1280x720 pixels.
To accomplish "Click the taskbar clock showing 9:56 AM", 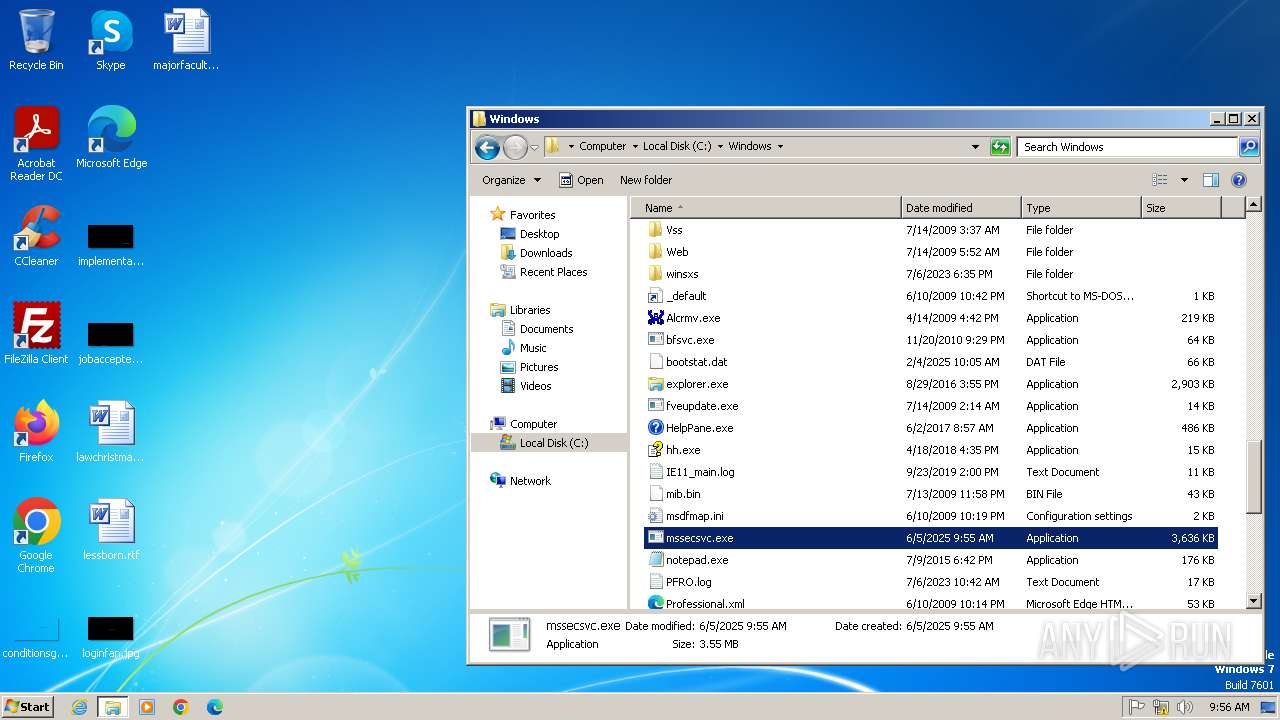I will click(x=1229, y=707).
